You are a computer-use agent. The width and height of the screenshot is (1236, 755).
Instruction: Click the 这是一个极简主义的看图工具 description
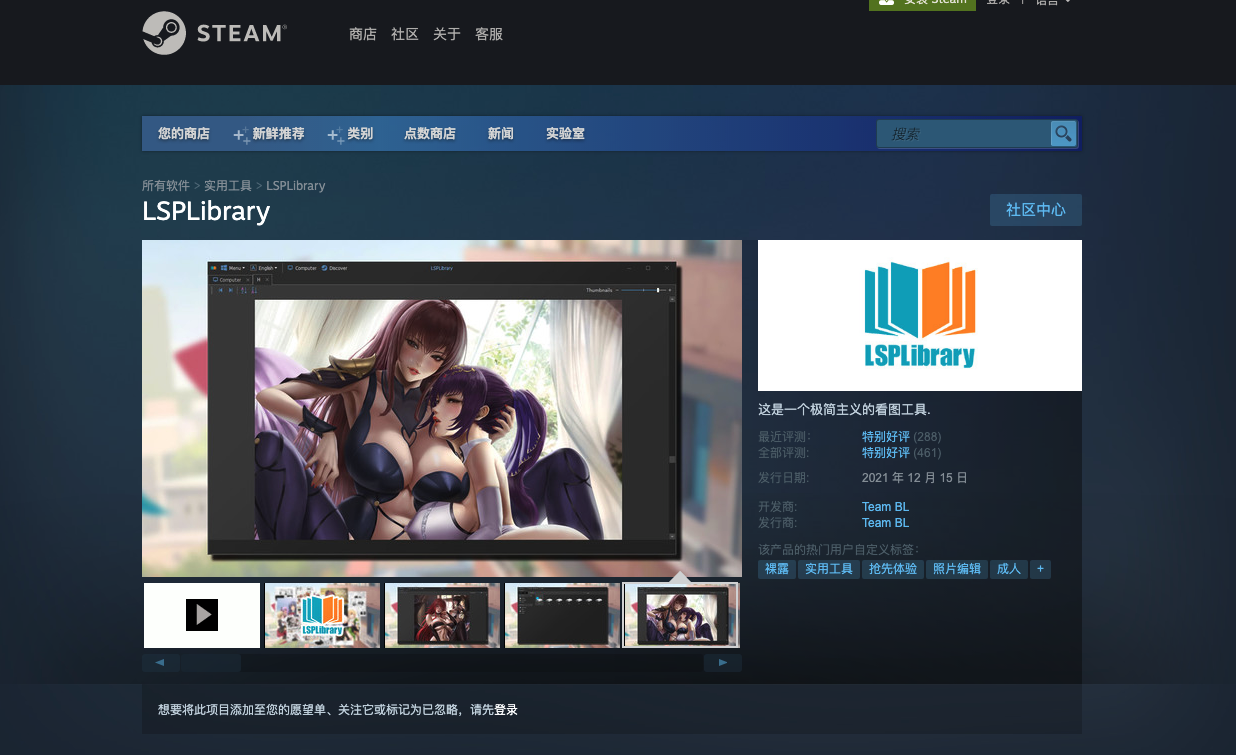click(845, 410)
